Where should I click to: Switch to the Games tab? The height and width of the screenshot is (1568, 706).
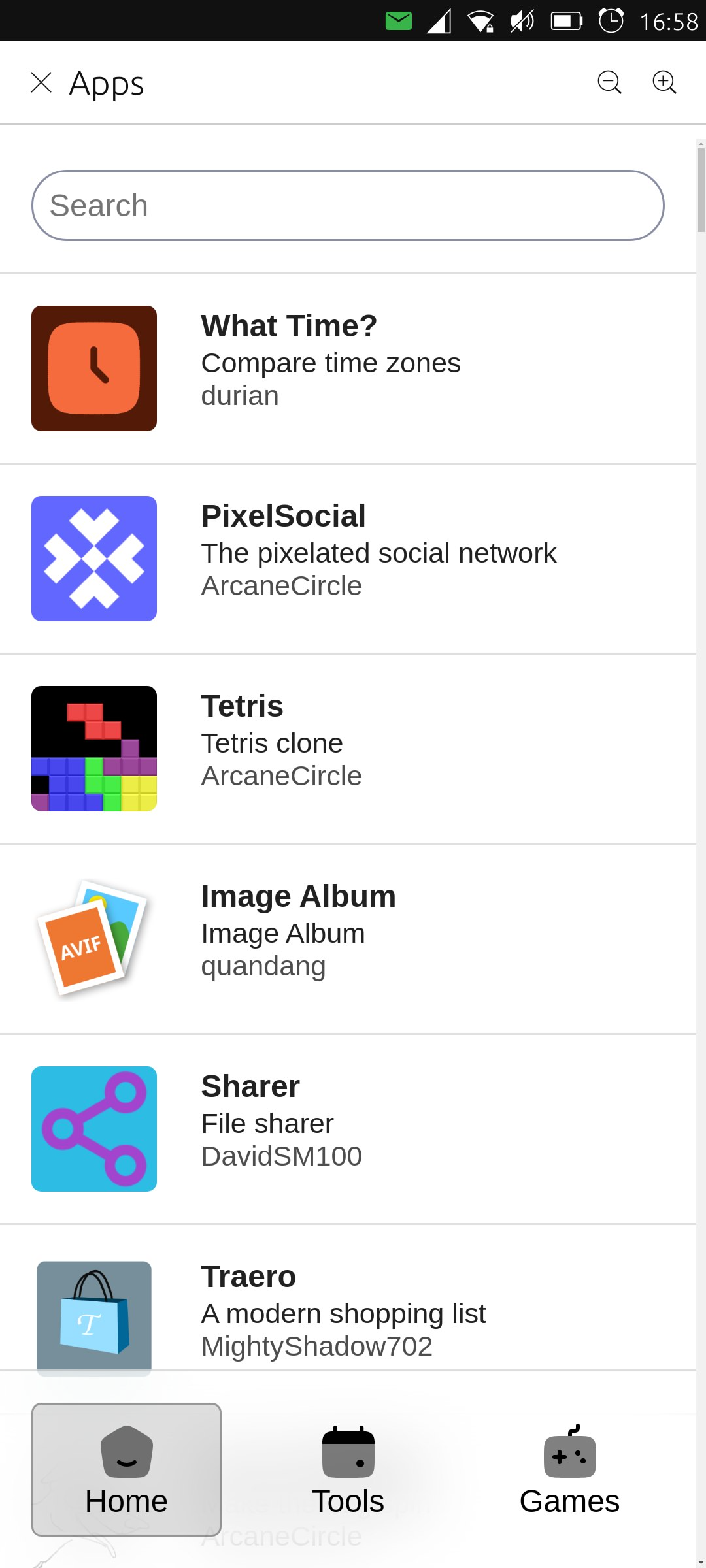(x=569, y=1469)
